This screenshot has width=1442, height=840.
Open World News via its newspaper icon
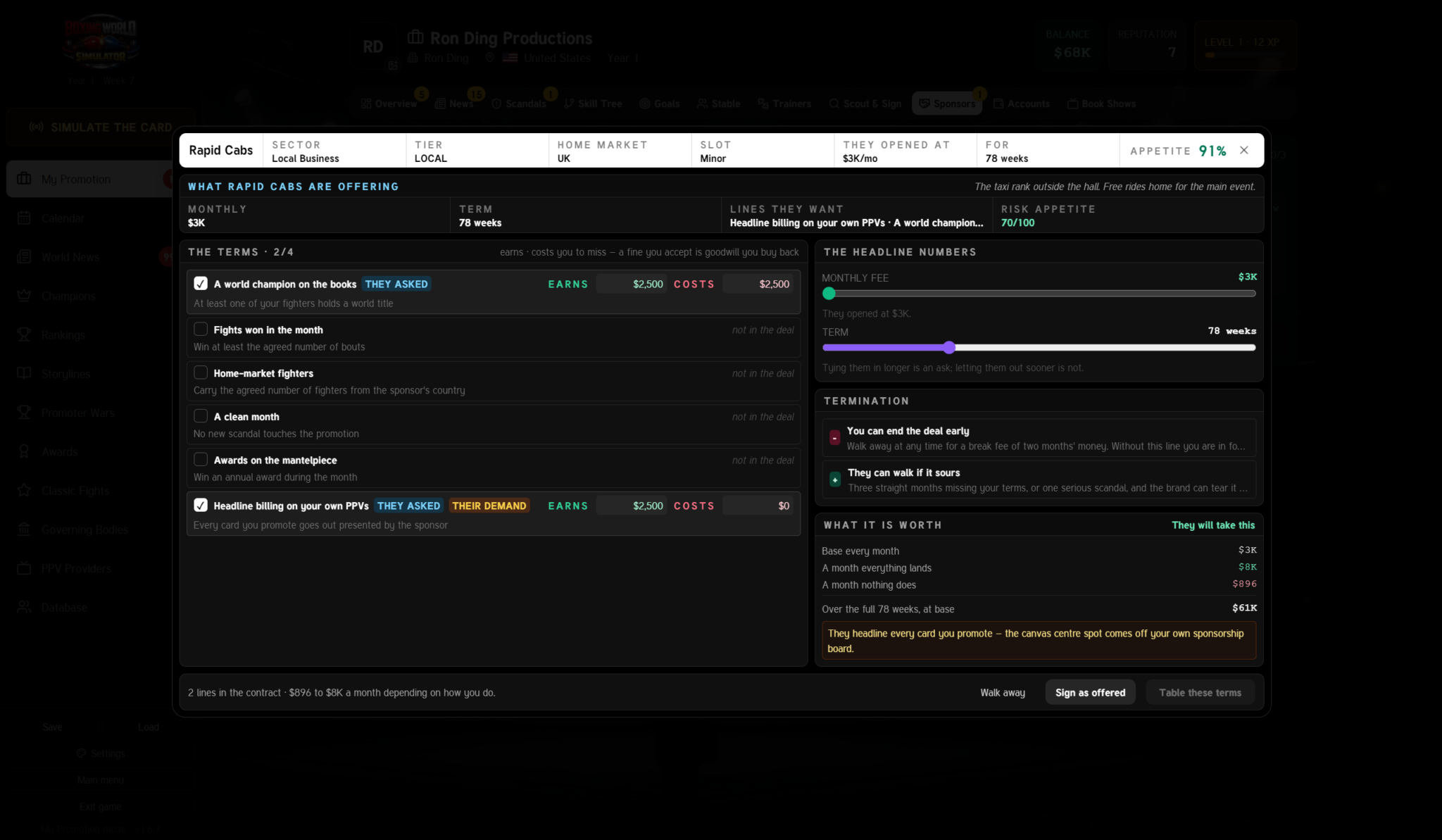[x=24, y=257]
